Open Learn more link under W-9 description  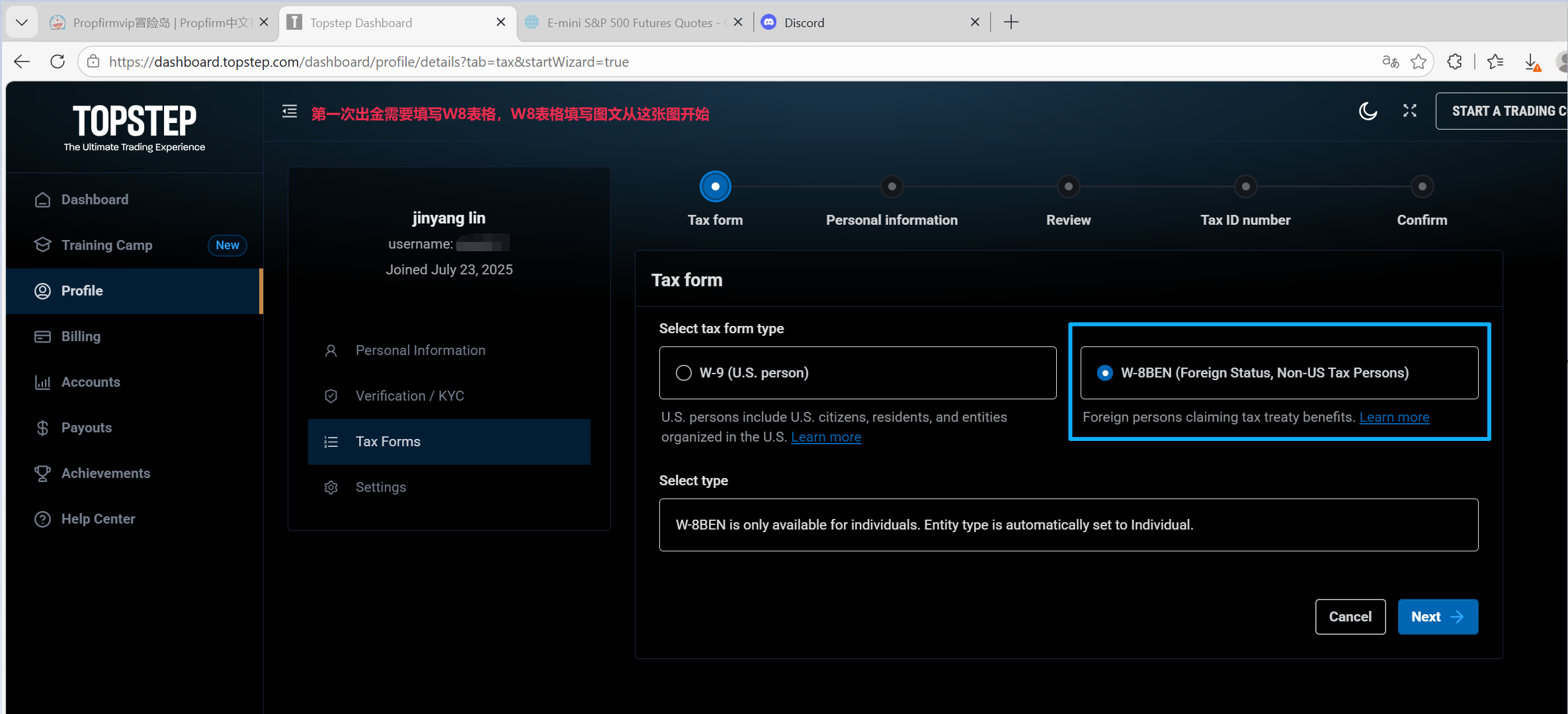[826, 437]
